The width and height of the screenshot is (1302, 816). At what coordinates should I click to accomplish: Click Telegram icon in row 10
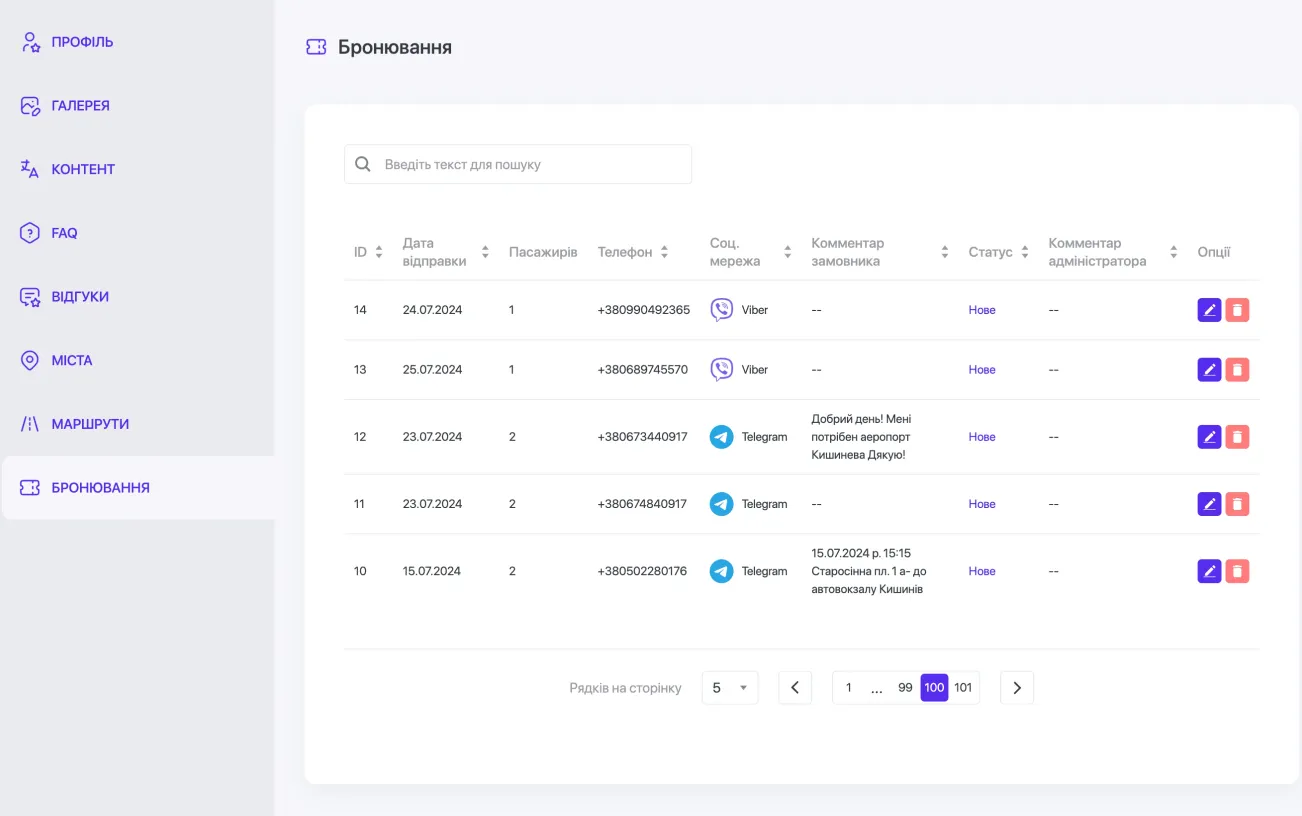click(x=721, y=571)
